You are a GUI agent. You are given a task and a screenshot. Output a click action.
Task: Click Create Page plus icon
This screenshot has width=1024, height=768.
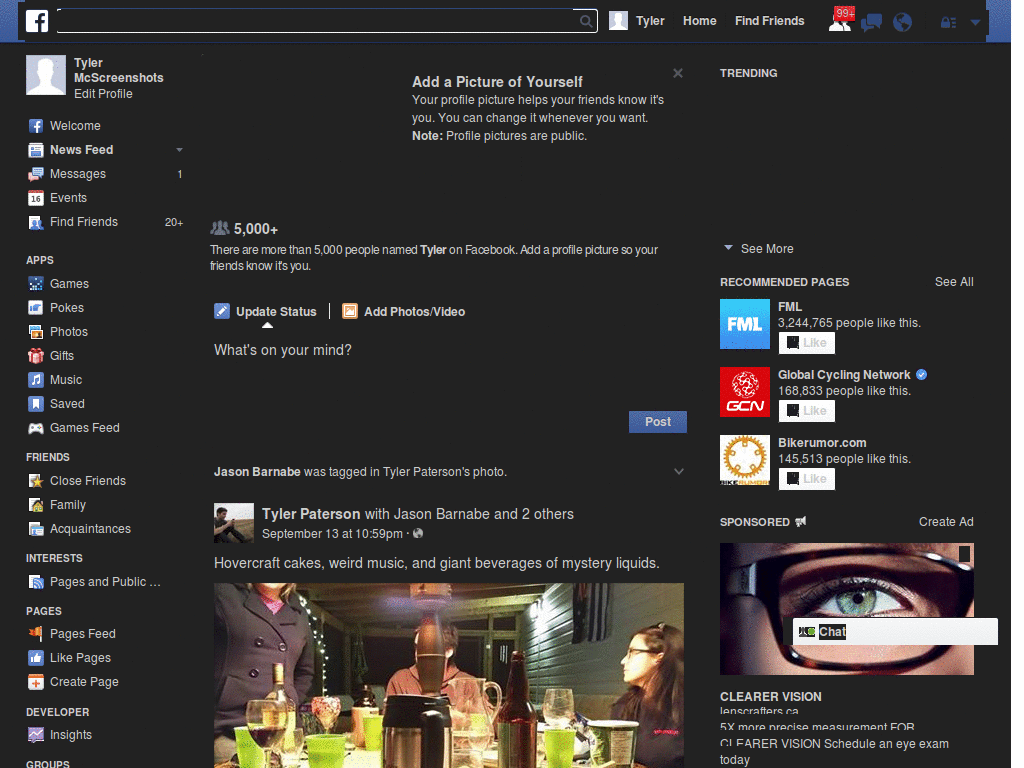tap(36, 682)
